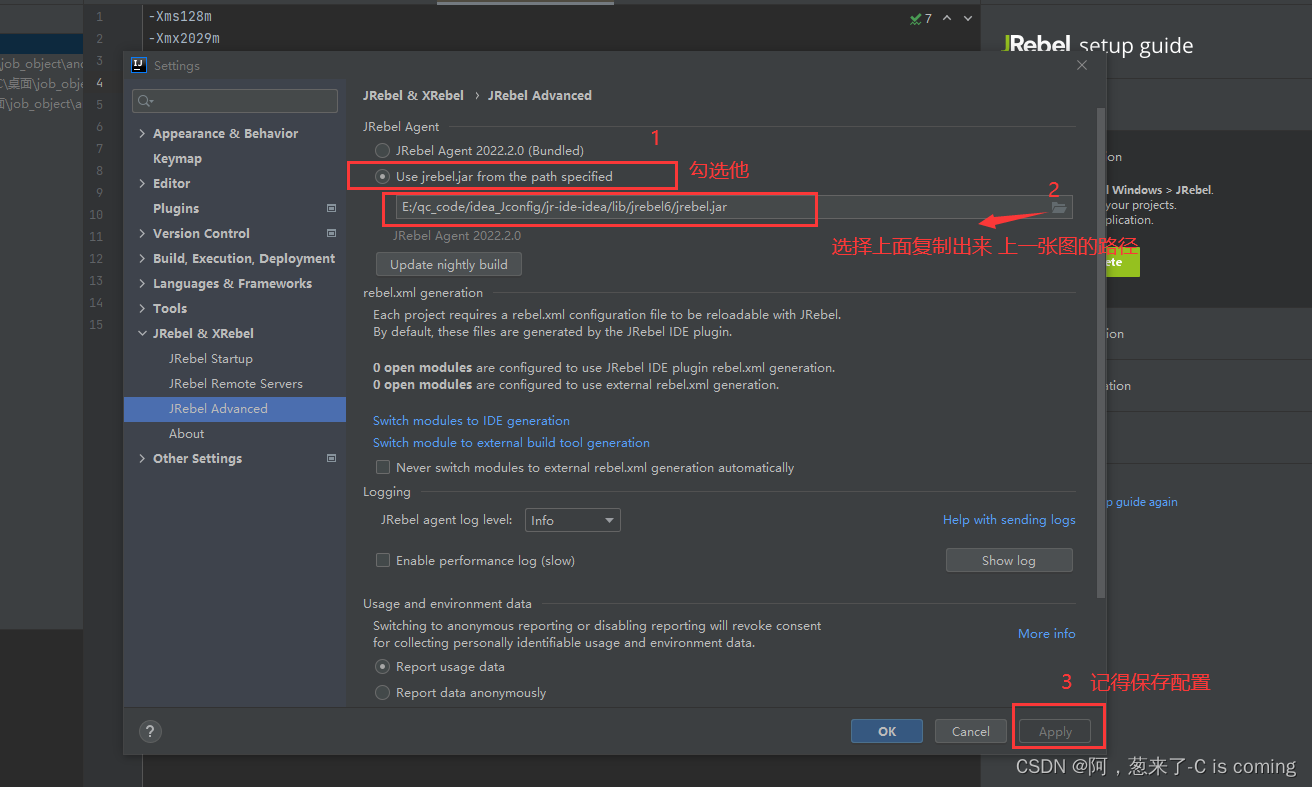Close the Settings dialog with the X
1312x787 pixels.
[x=1081, y=65]
